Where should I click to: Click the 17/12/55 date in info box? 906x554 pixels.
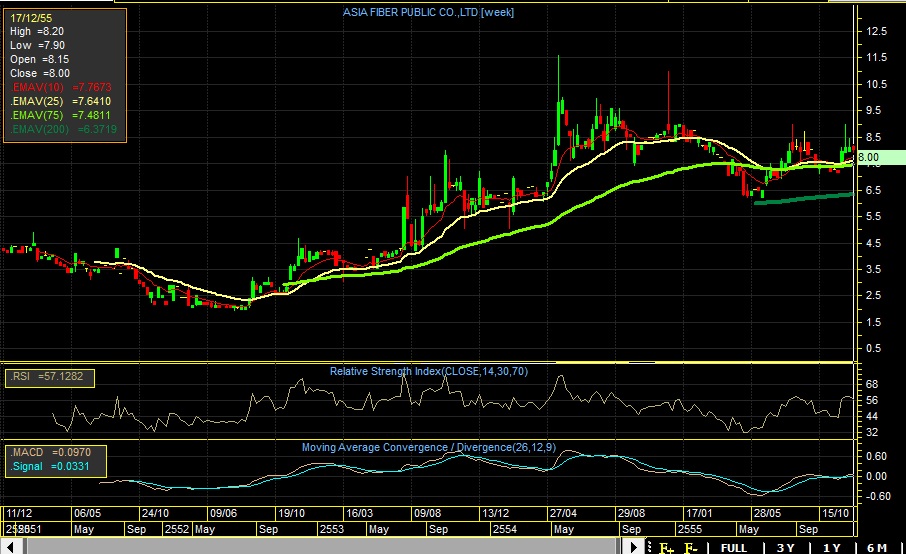(x=31, y=18)
